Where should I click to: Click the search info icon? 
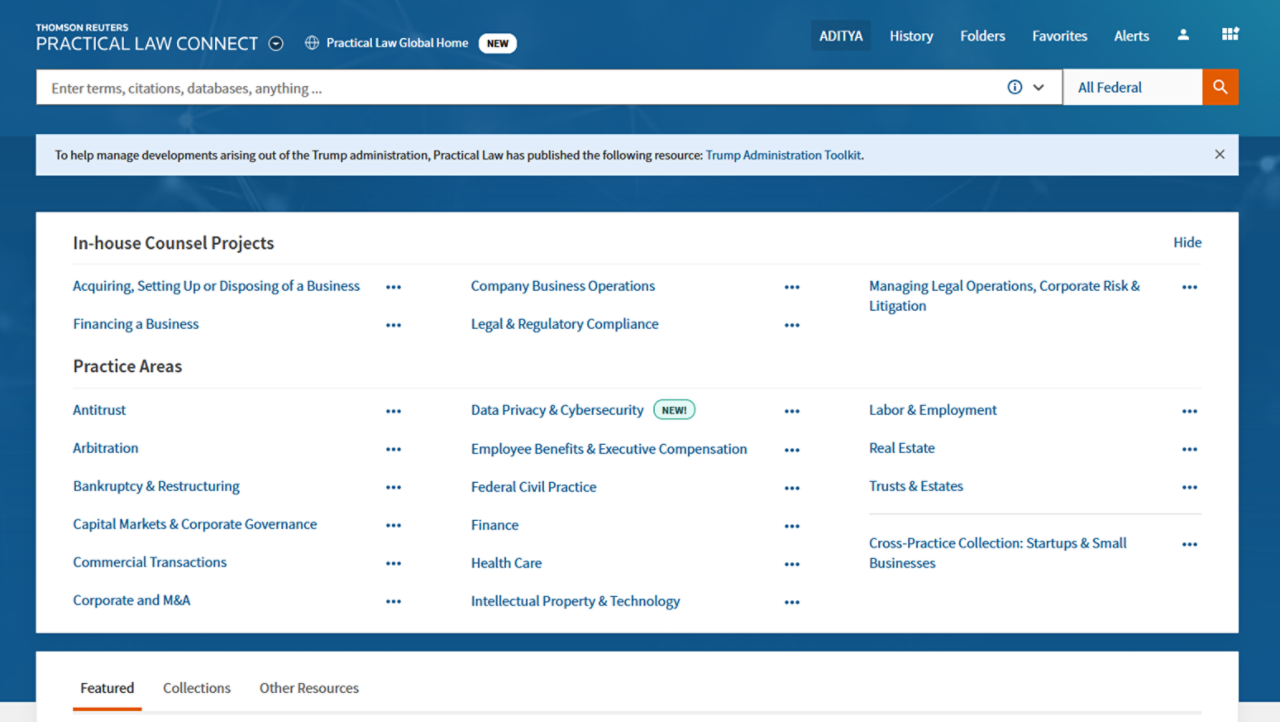[x=1014, y=87]
